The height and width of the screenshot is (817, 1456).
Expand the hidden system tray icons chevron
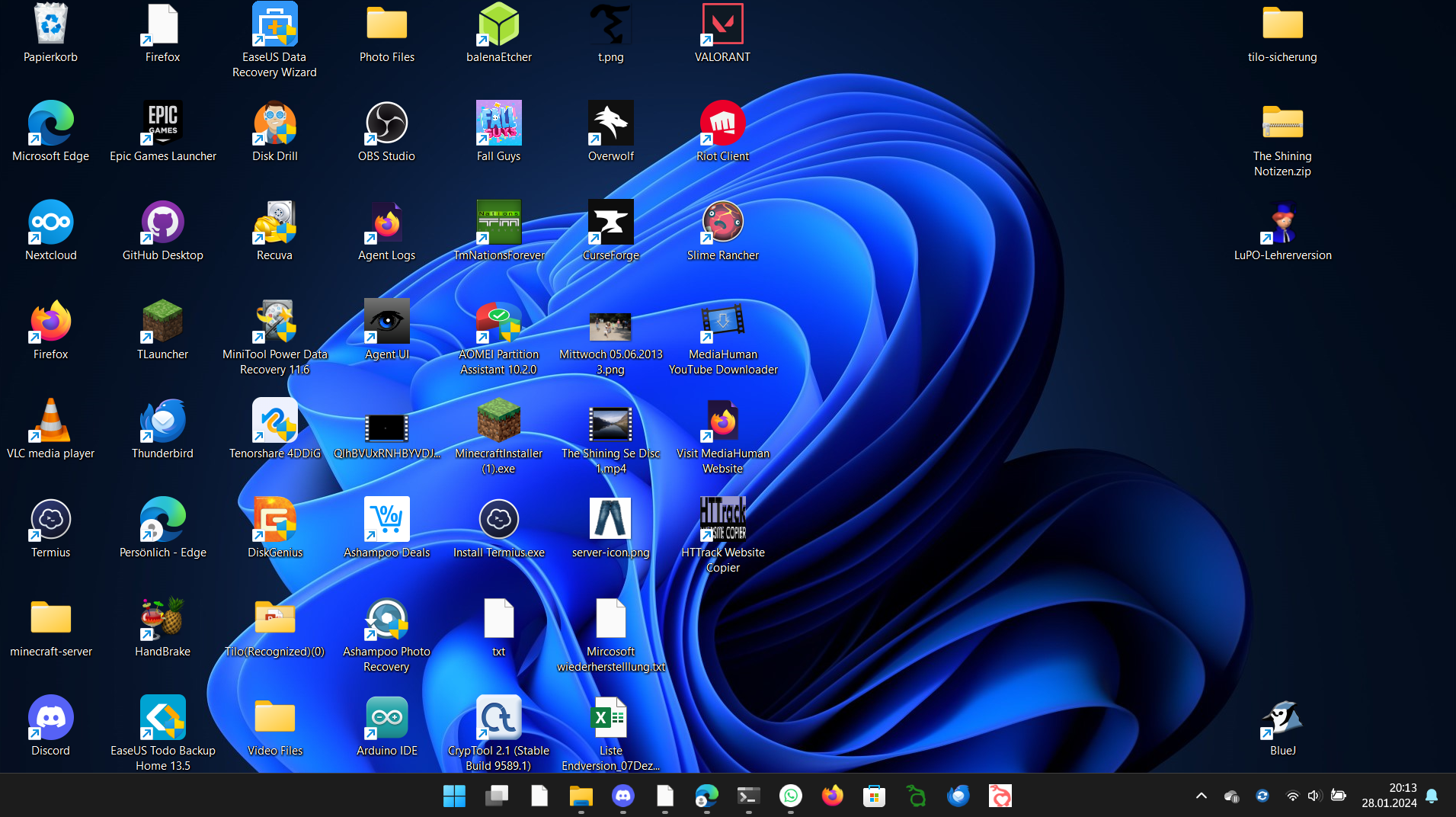pyautogui.click(x=1202, y=796)
